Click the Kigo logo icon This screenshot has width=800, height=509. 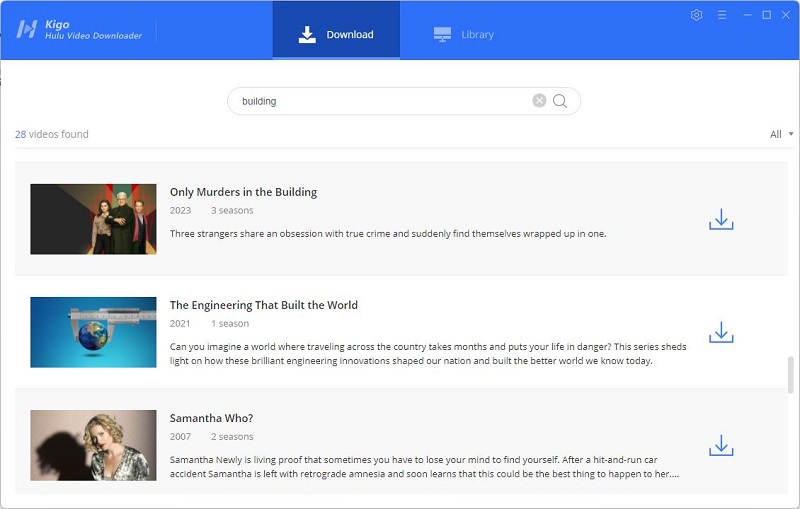(x=27, y=29)
